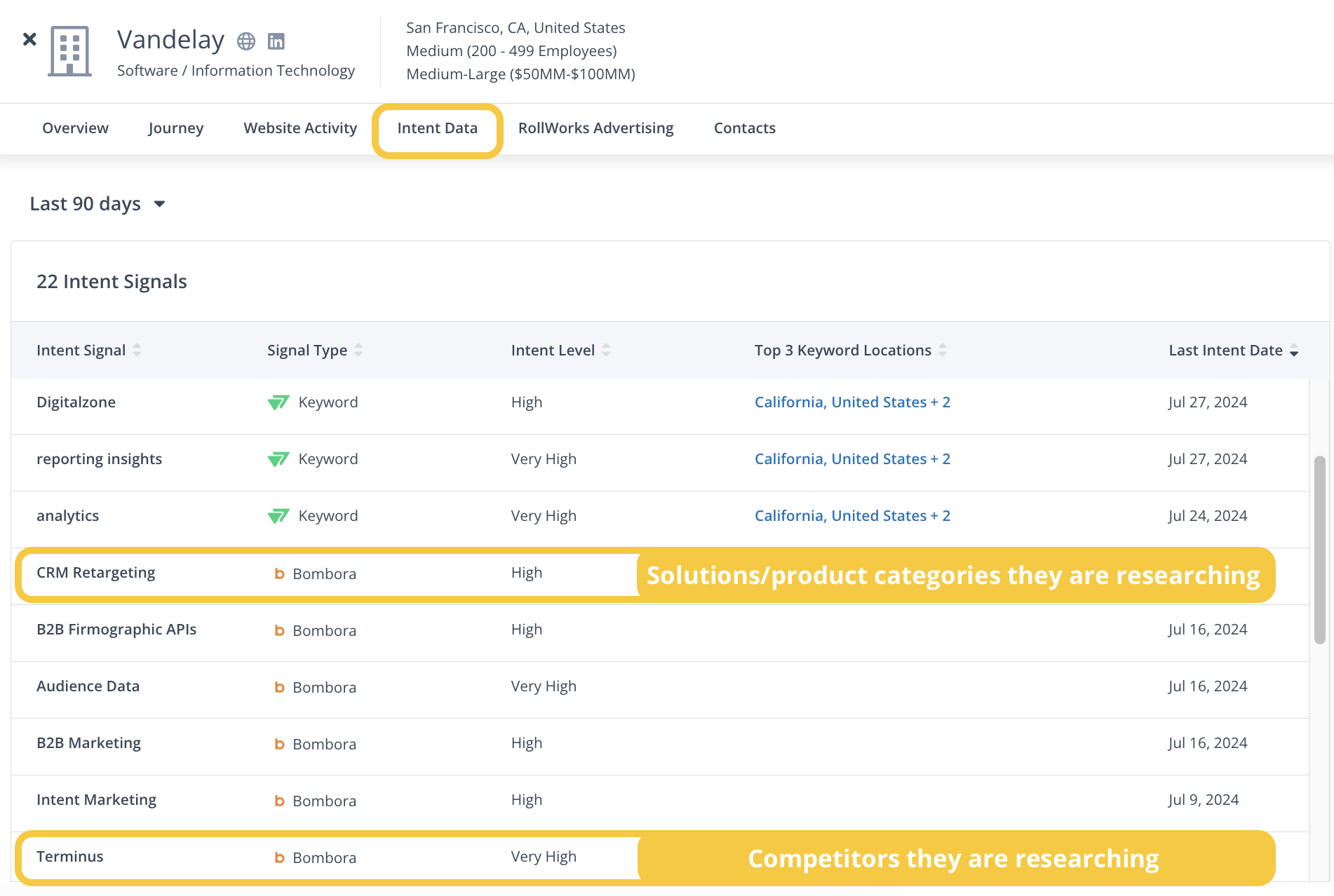The height and width of the screenshot is (896, 1334).
Task: Click Bombora icon in Audience Data row
Action: tap(279, 687)
